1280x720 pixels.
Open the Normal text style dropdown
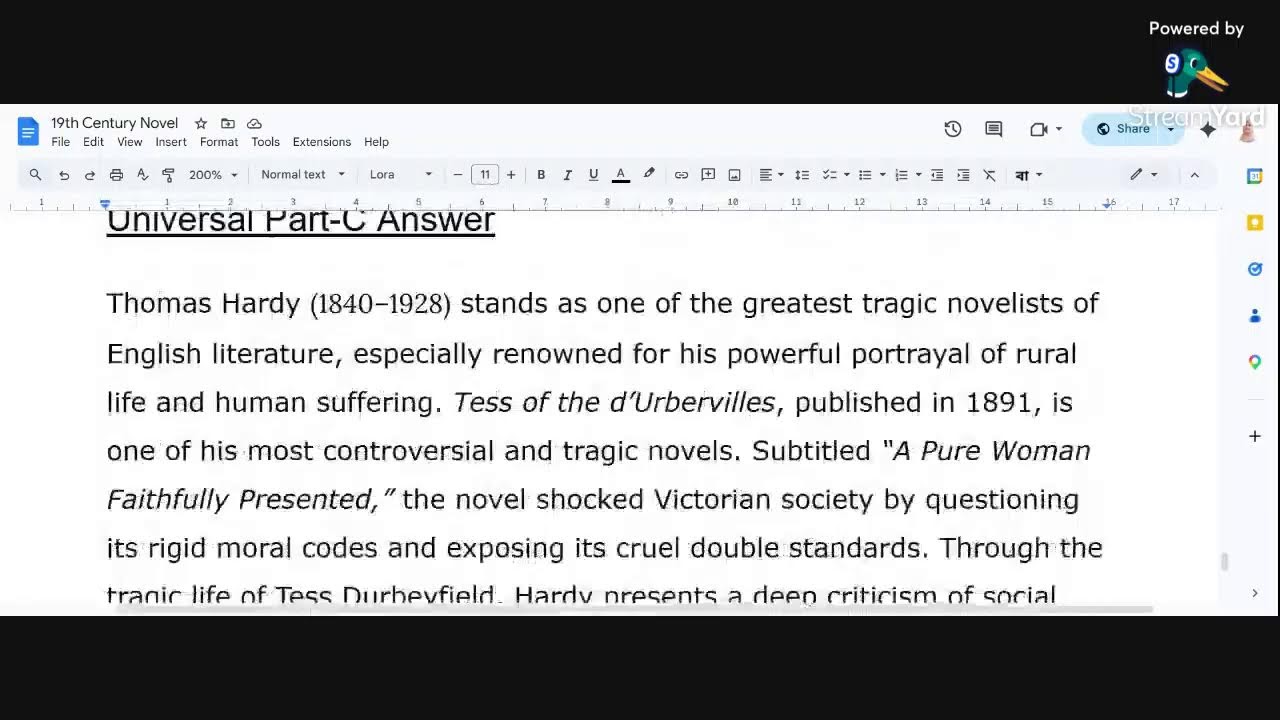click(302, 175)
